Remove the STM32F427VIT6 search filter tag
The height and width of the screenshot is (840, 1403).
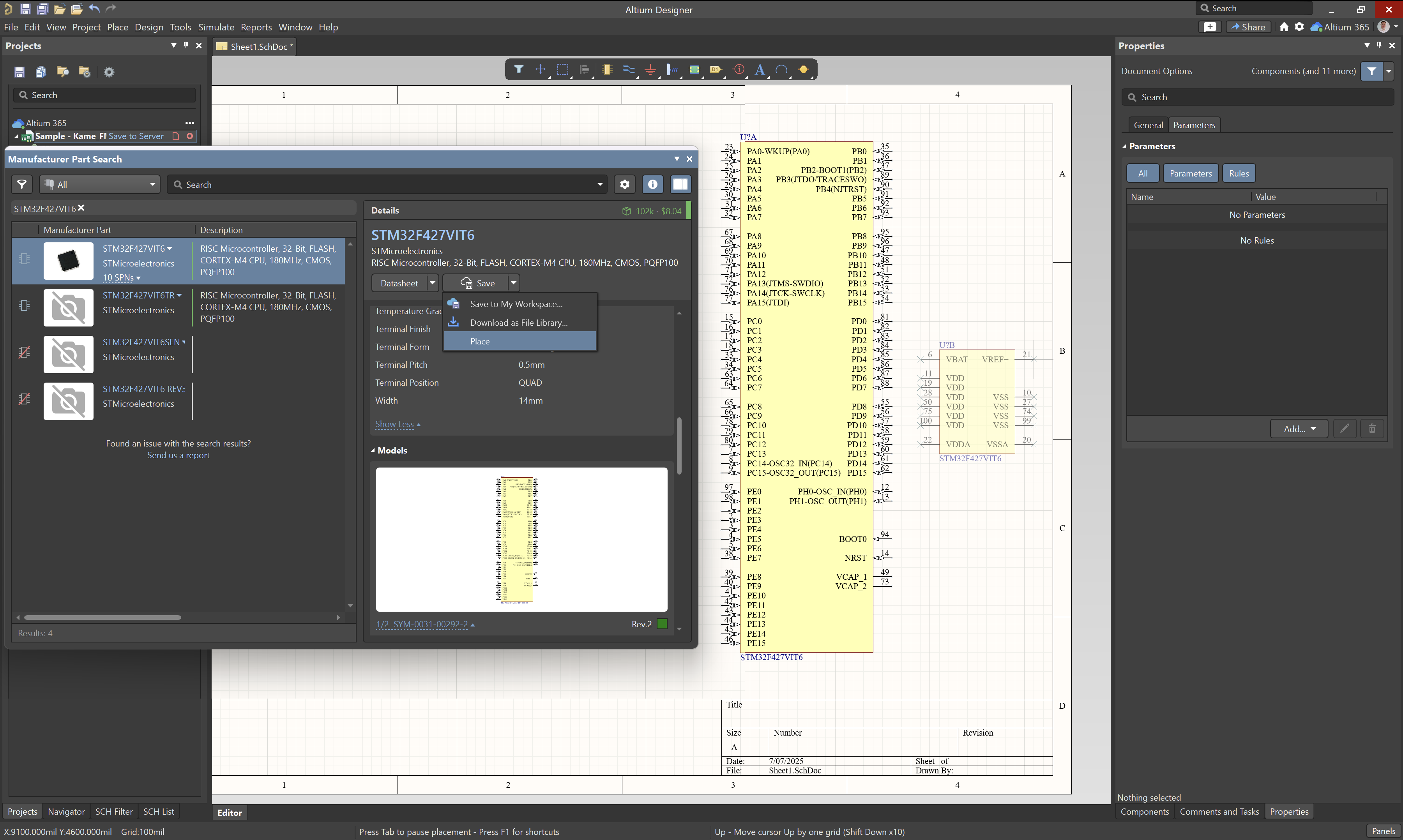click(x=81, y=208)
